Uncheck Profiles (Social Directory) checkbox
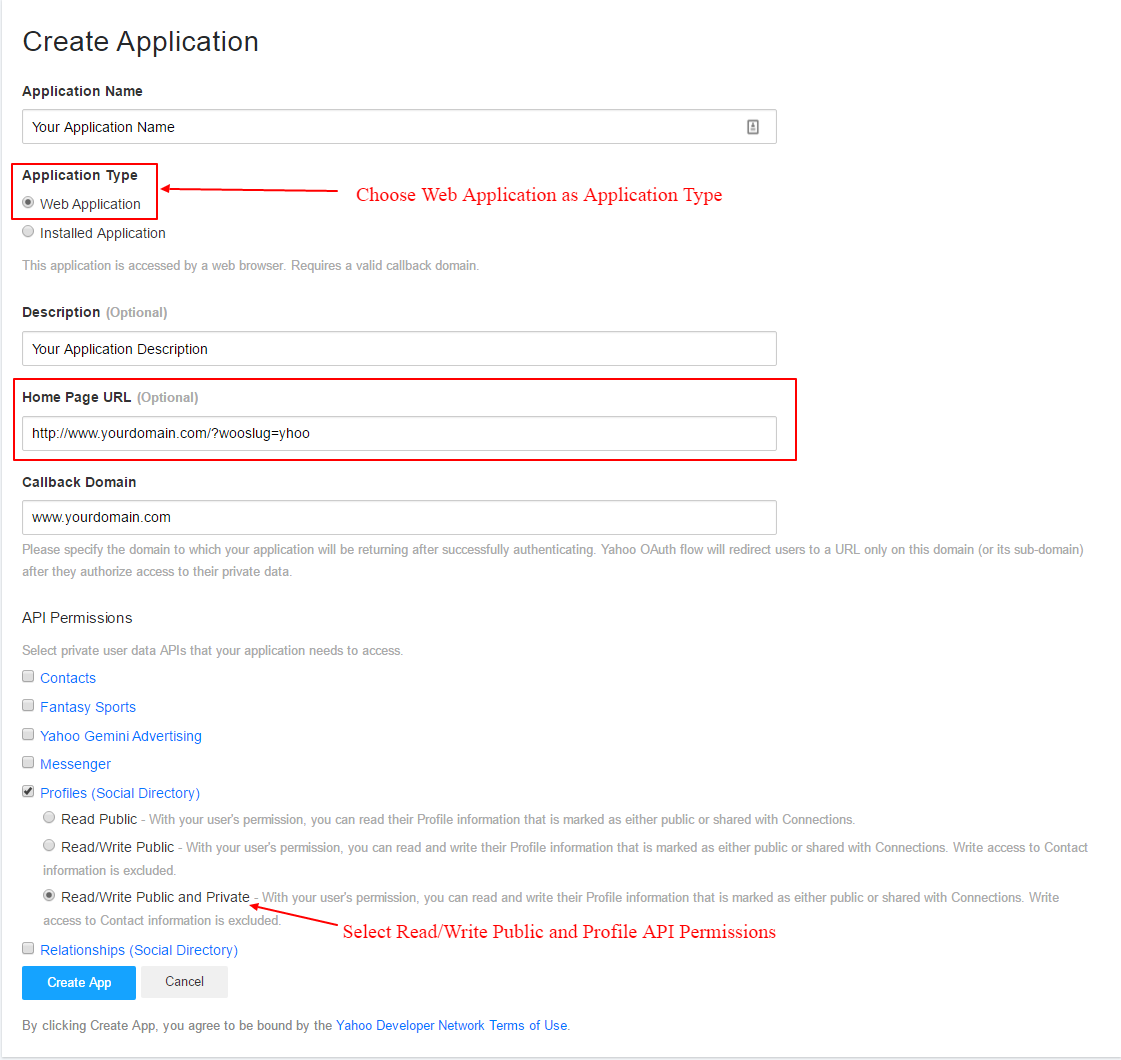 coord(28,792)
